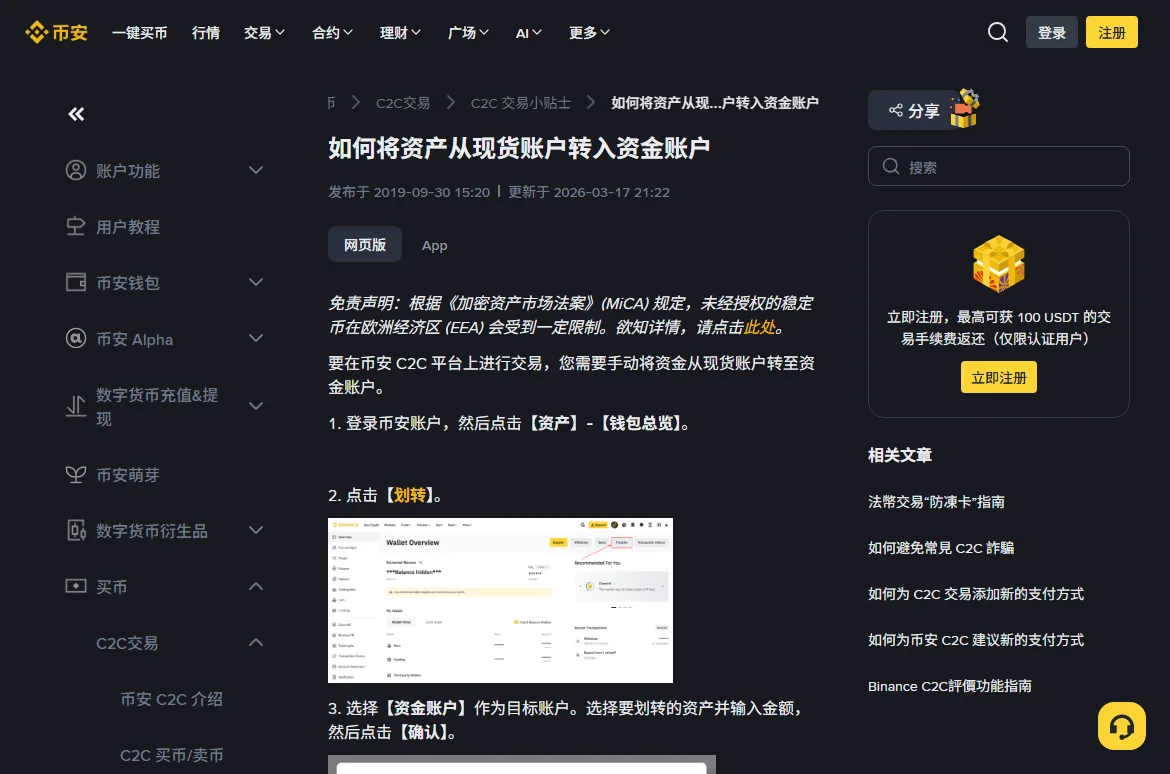The image size is (1170, 774).
Task: Open the customer support headset chat
Action: click(x=1121, y=725)
